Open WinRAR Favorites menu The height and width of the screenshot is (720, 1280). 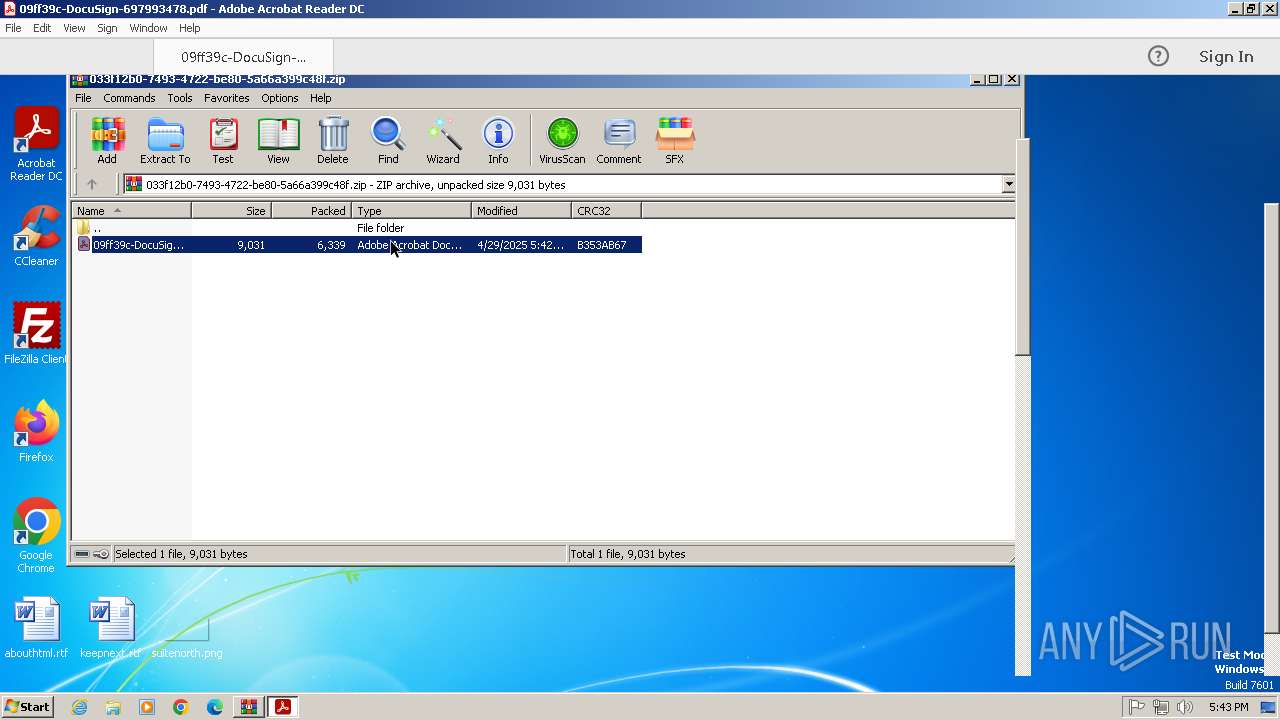pos(227,98)
